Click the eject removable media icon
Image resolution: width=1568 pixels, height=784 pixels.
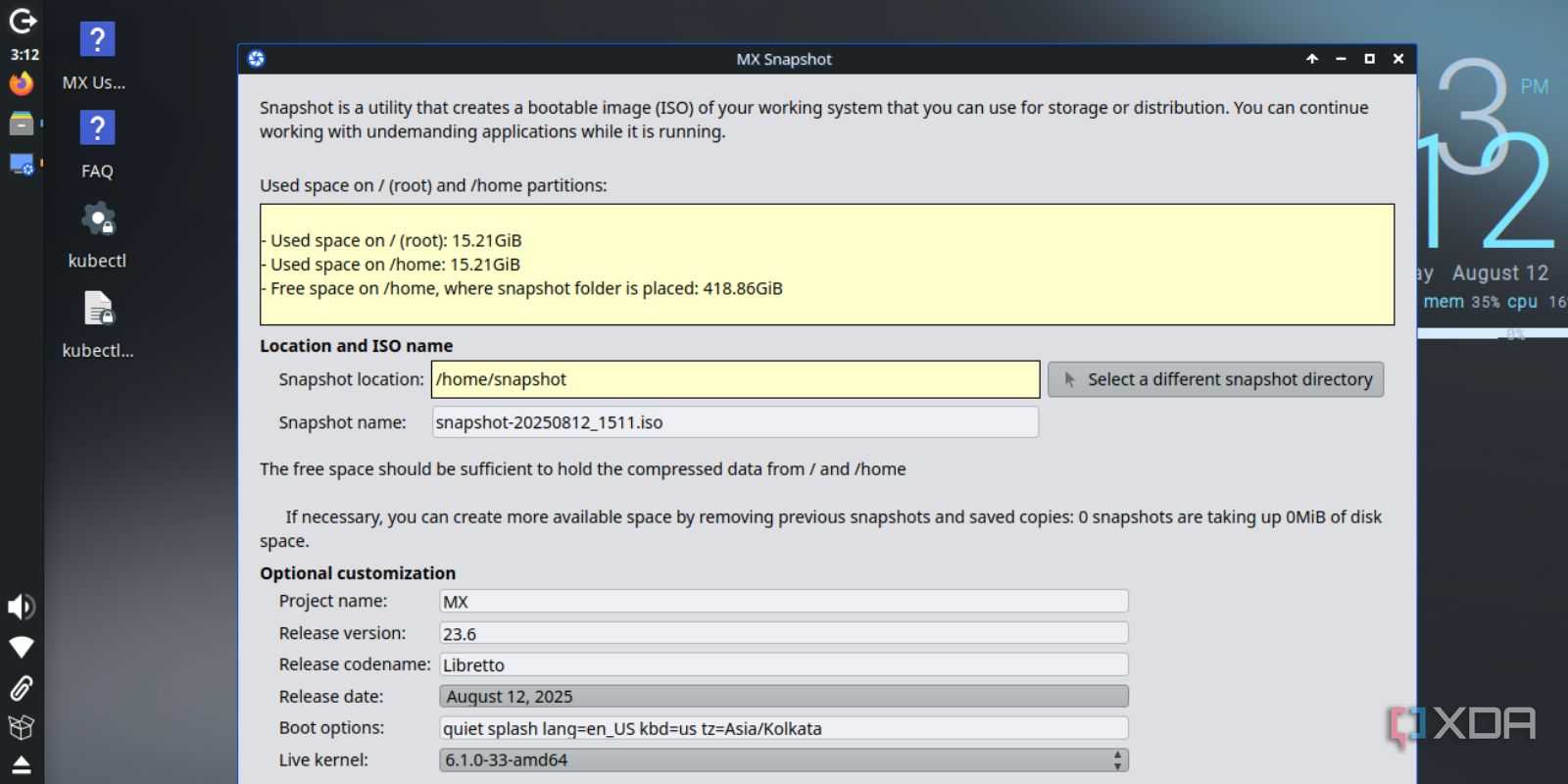point(22,765)
